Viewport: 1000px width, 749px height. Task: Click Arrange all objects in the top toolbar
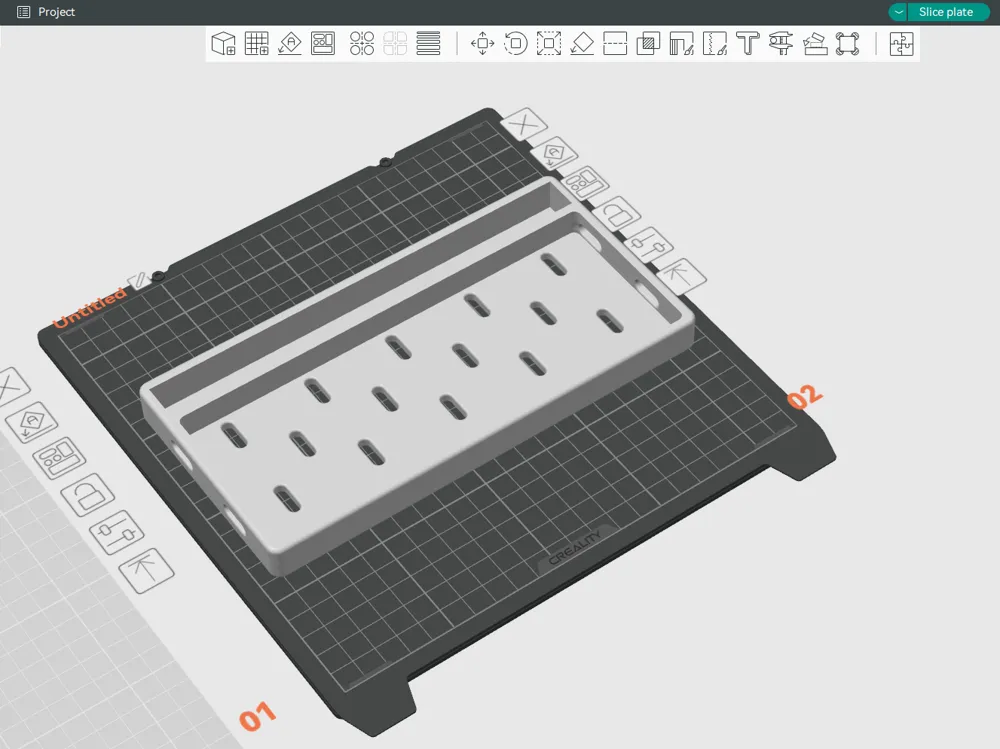[x=323, y=43]
